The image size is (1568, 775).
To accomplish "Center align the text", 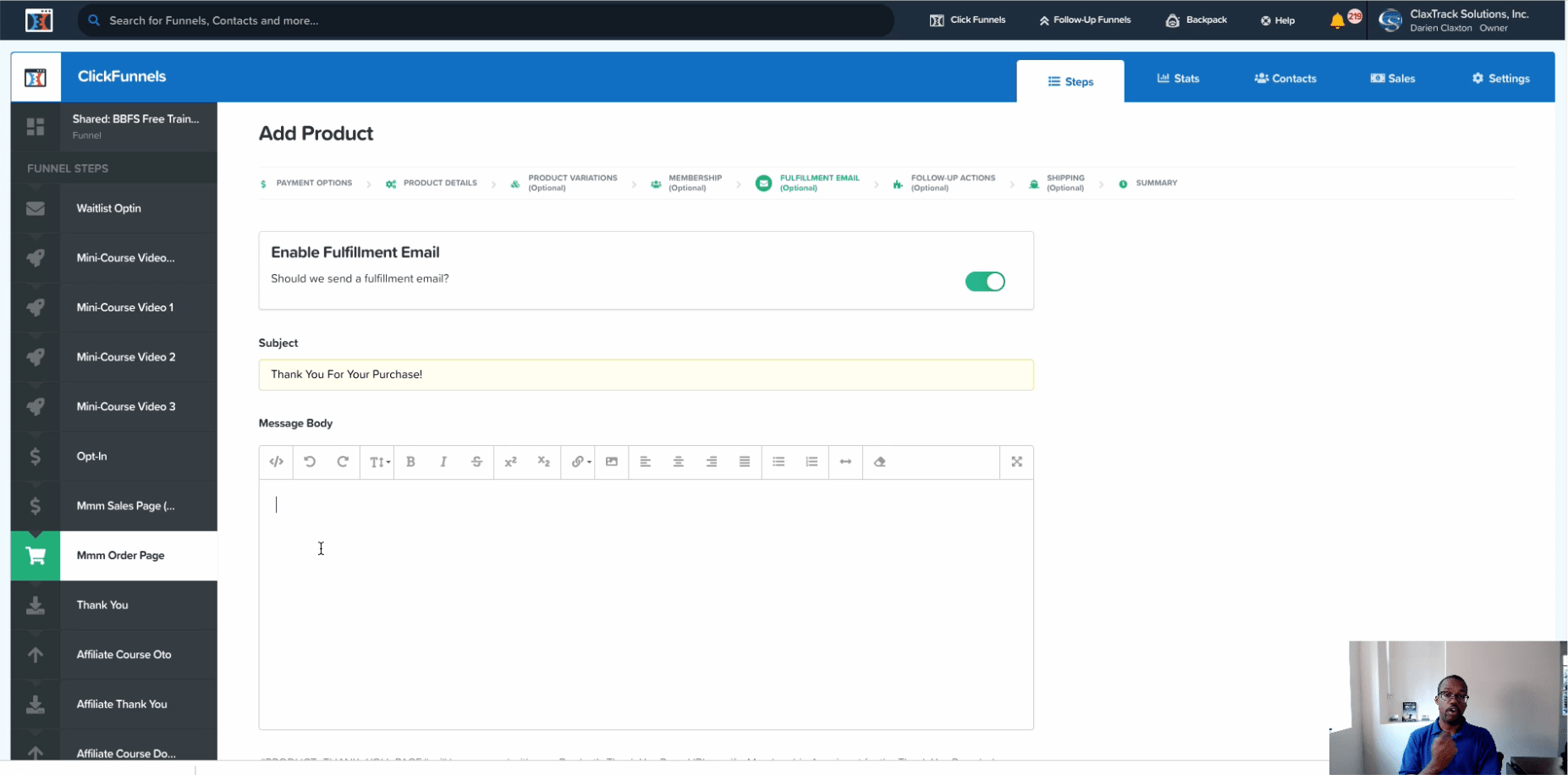I will [678, 462].
